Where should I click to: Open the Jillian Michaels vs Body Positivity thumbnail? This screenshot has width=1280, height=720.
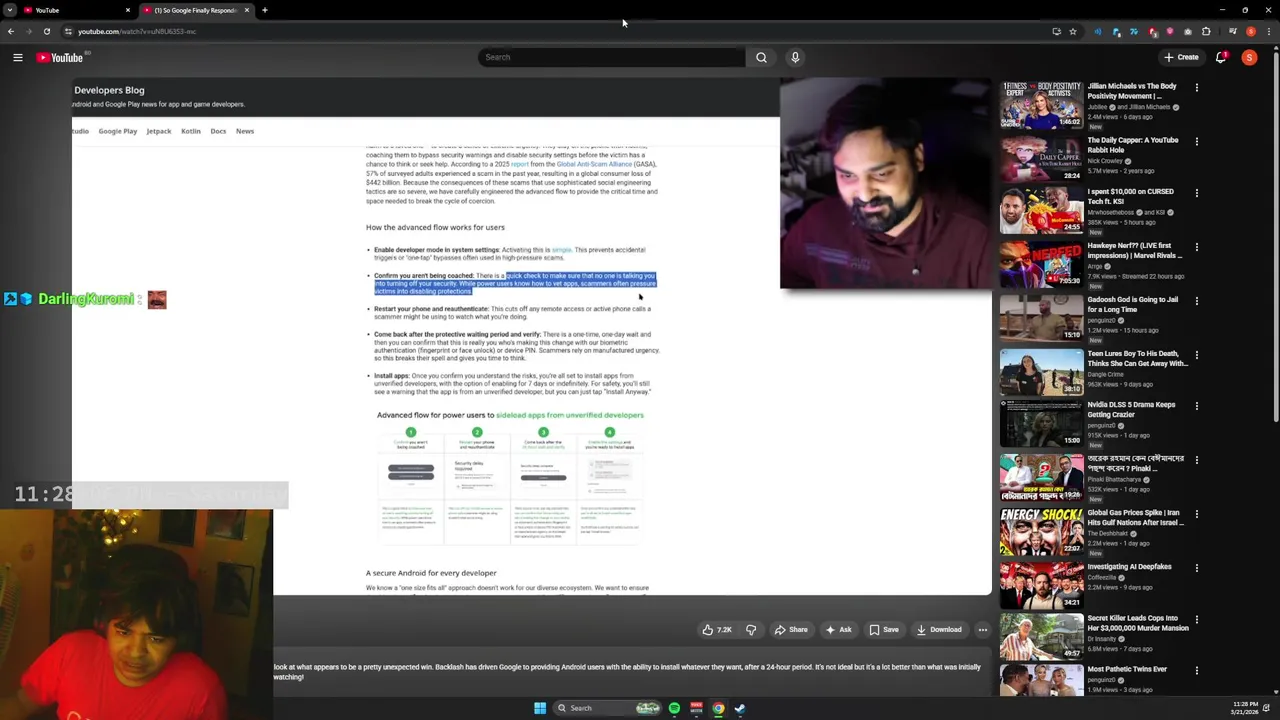1041,104
